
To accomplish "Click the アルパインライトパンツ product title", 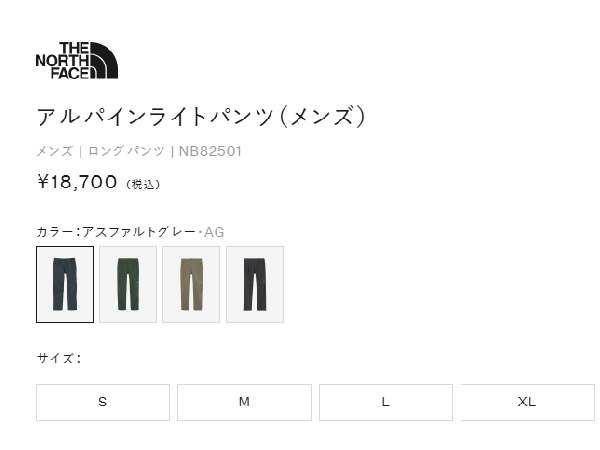I will tap(156, 117).
